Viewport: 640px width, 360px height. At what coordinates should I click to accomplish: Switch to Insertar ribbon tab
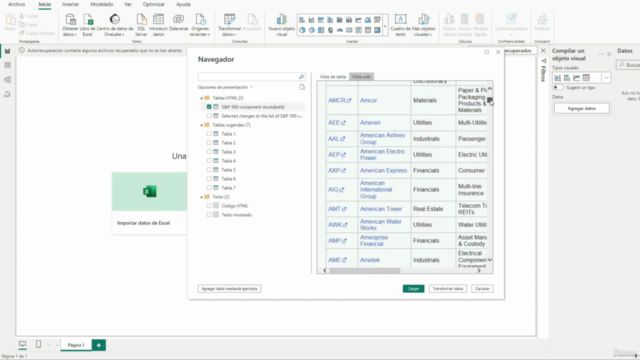point(70,4)
